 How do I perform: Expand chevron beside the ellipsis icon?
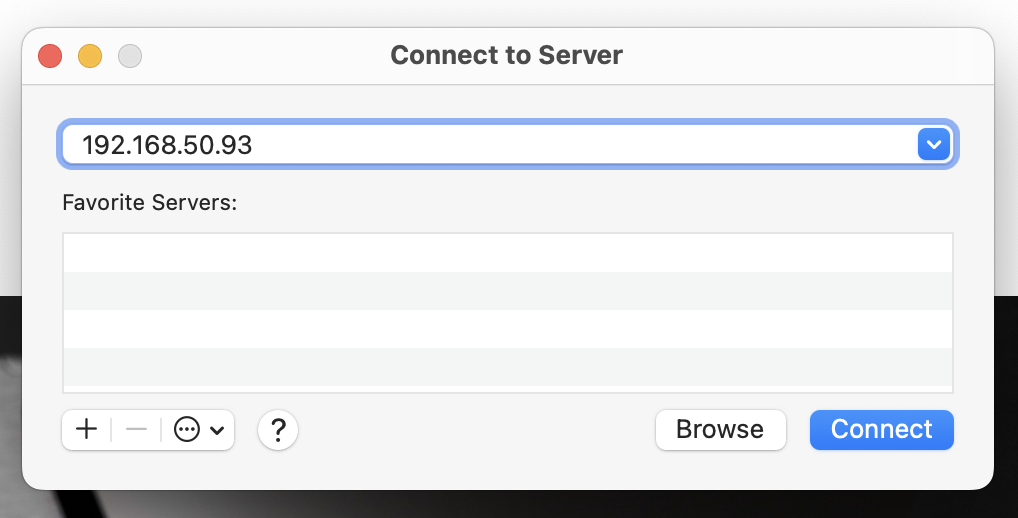click(217, 430)
